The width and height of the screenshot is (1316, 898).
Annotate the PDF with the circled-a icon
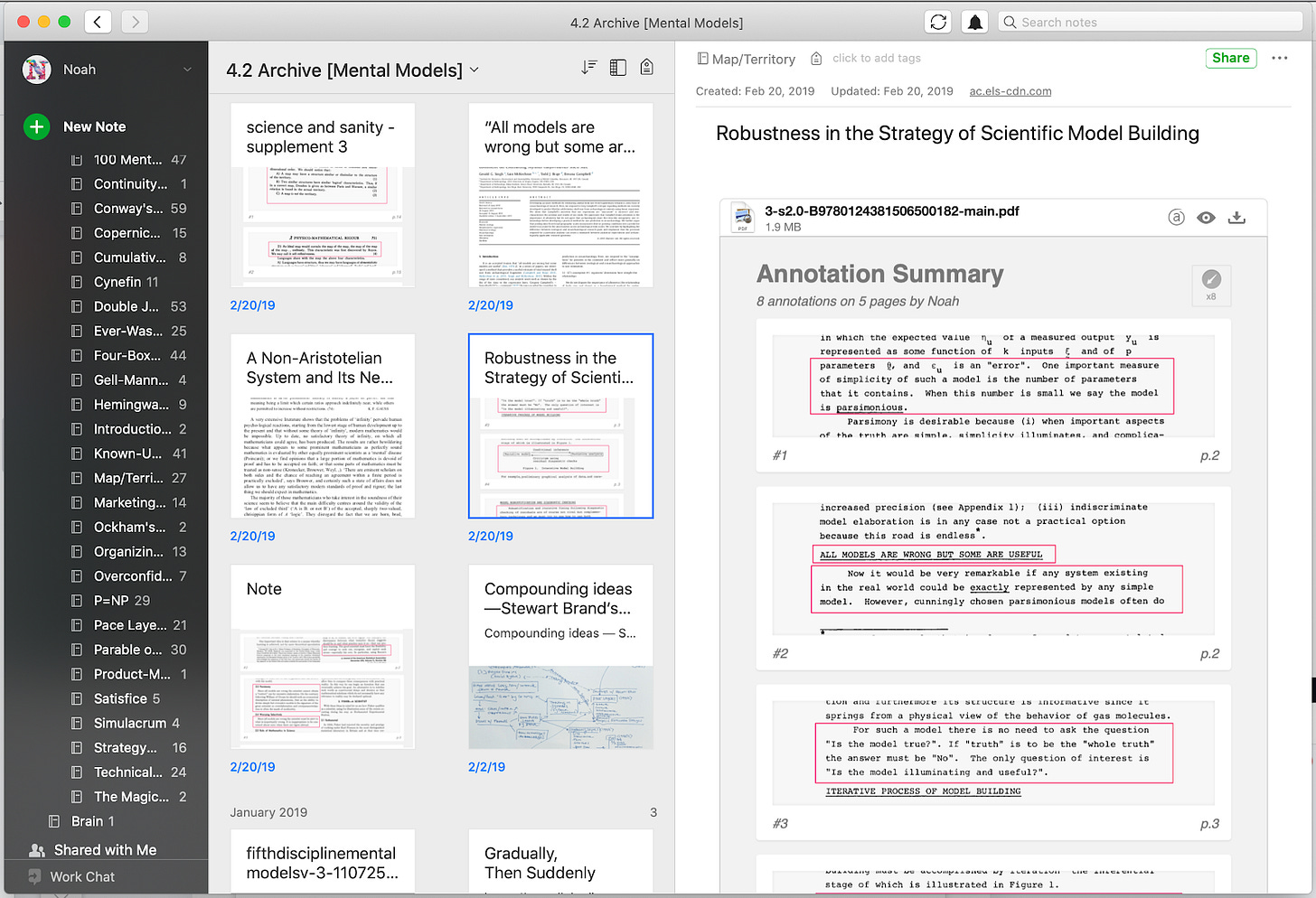pos(1176,218)
